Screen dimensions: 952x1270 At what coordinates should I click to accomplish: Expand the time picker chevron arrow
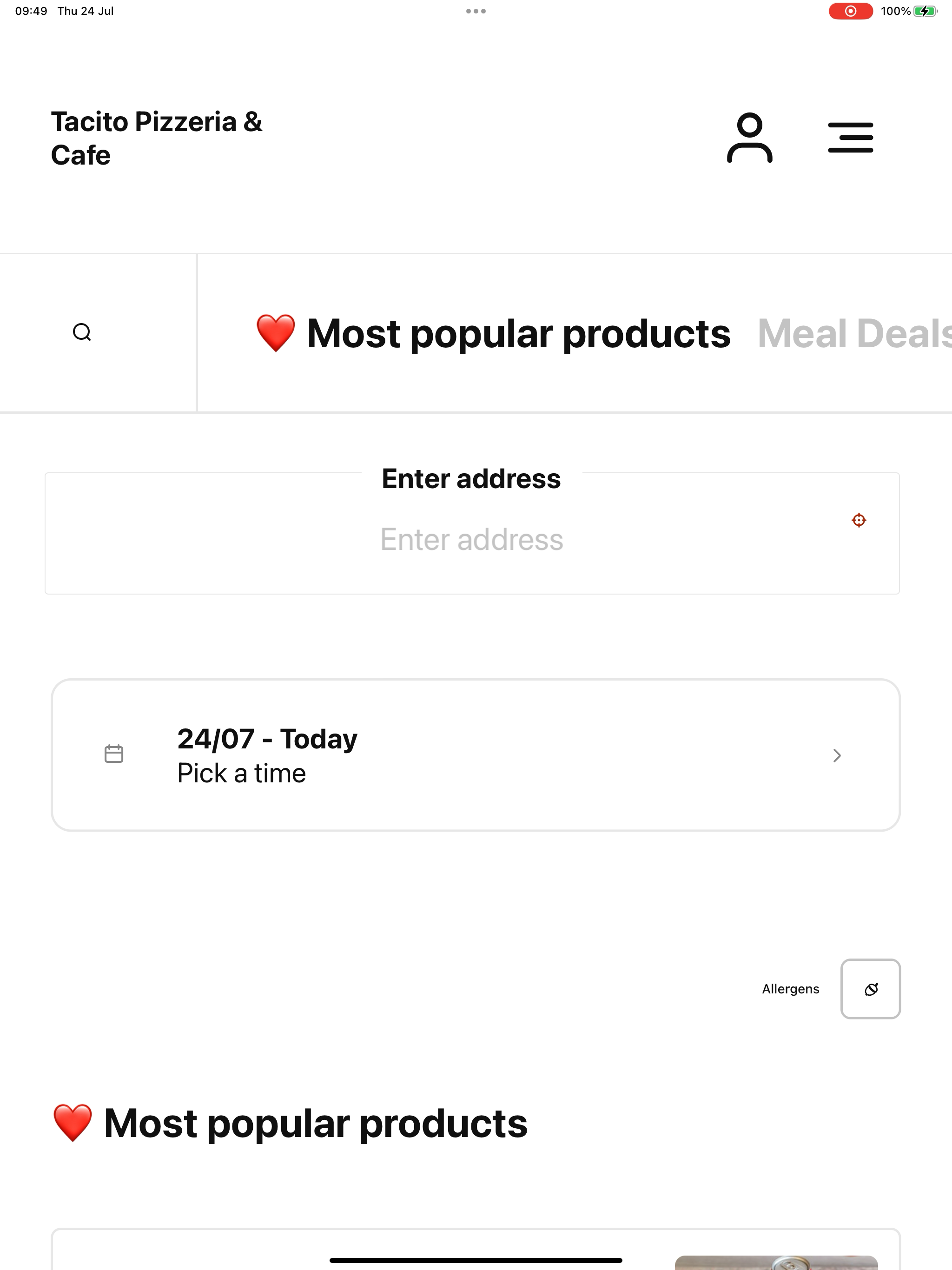tap(837, 755)
